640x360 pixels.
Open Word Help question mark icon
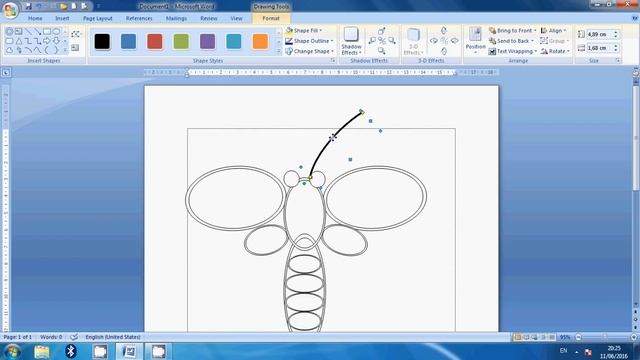pyautogui.click(x=635, y=18)
